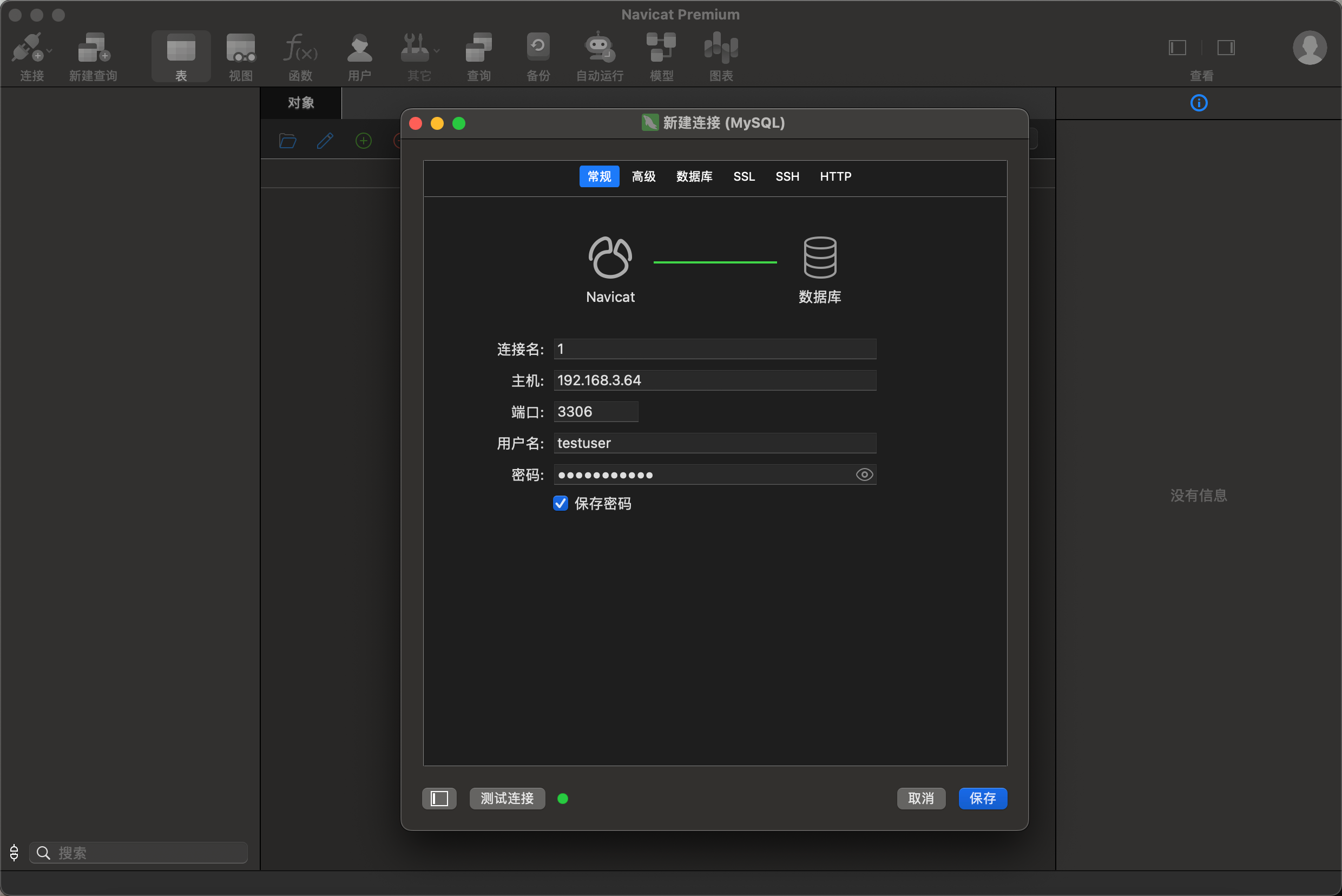Click the open folder icon in object toolbar
The height and width of the screenshot is (896, 1342).
click(x=287, y=141)
